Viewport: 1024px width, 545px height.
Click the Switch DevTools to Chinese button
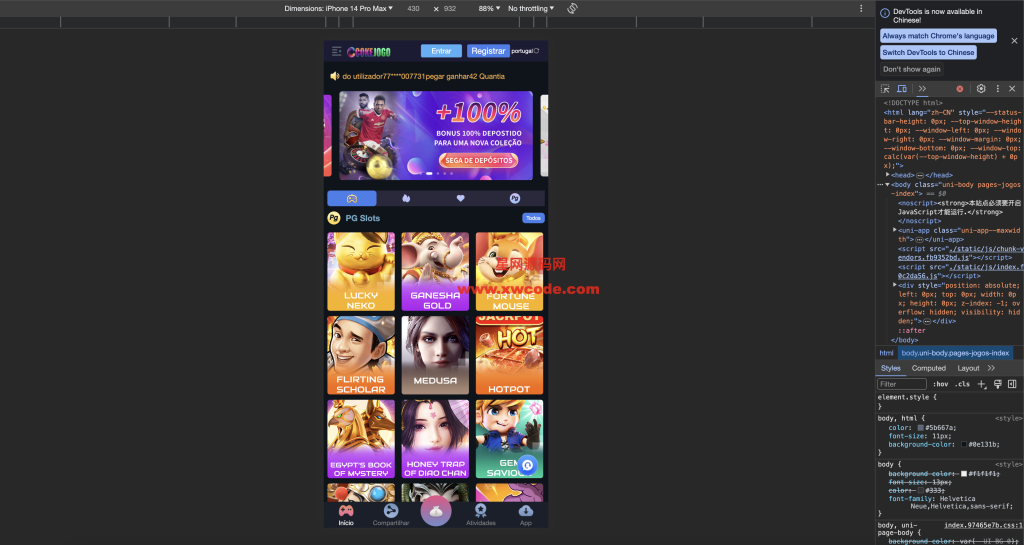(x=928, y=52)
